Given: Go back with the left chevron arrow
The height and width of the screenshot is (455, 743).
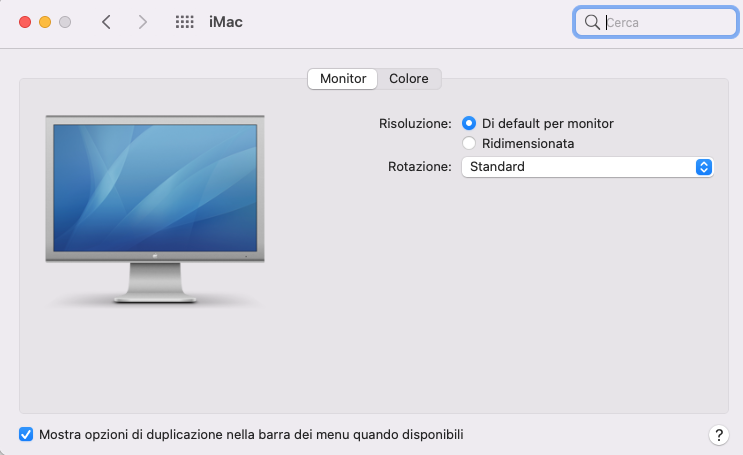Looking at the screenshot, I should tap(106, 22).
